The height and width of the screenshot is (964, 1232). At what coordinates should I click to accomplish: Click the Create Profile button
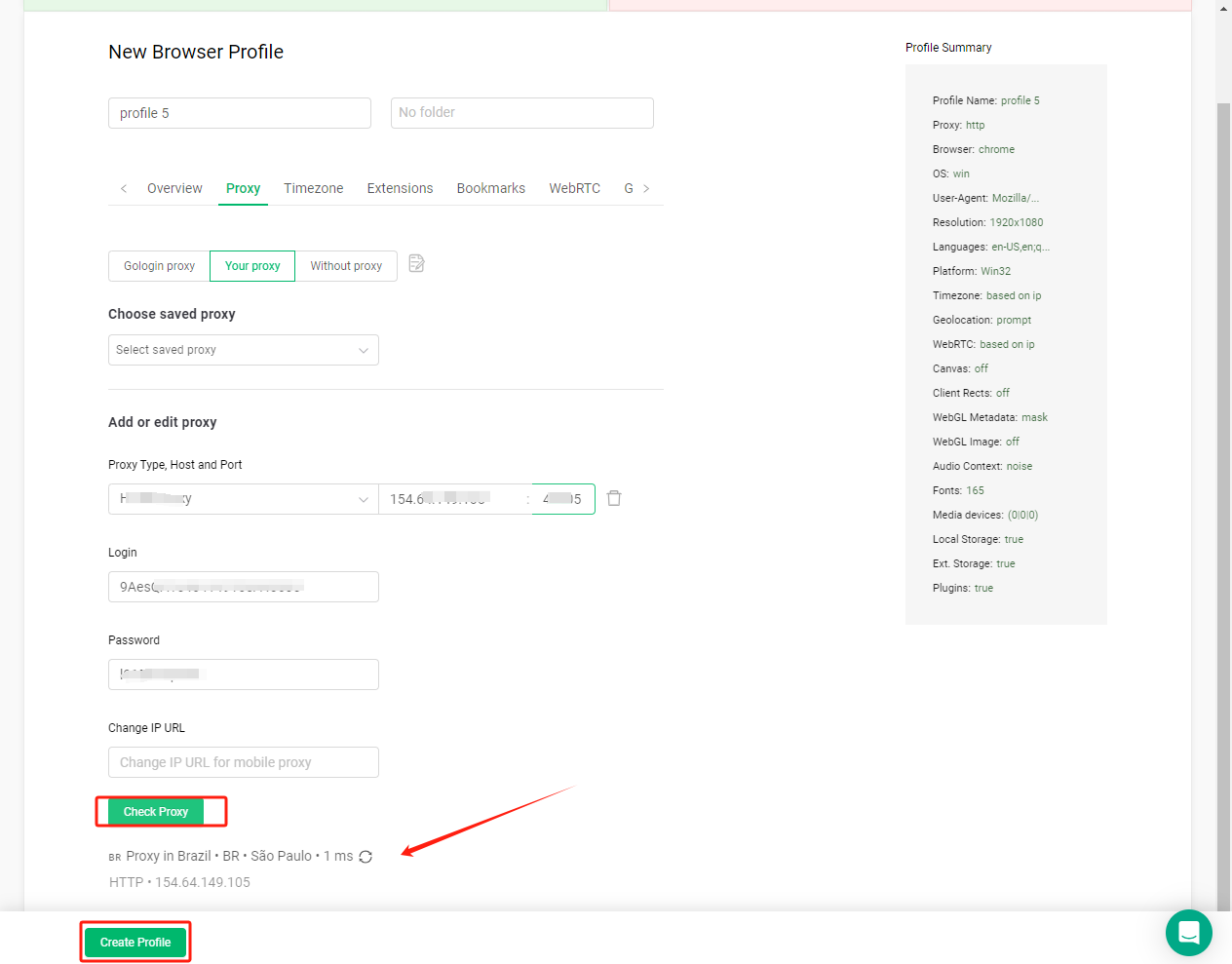pos(135,943)
